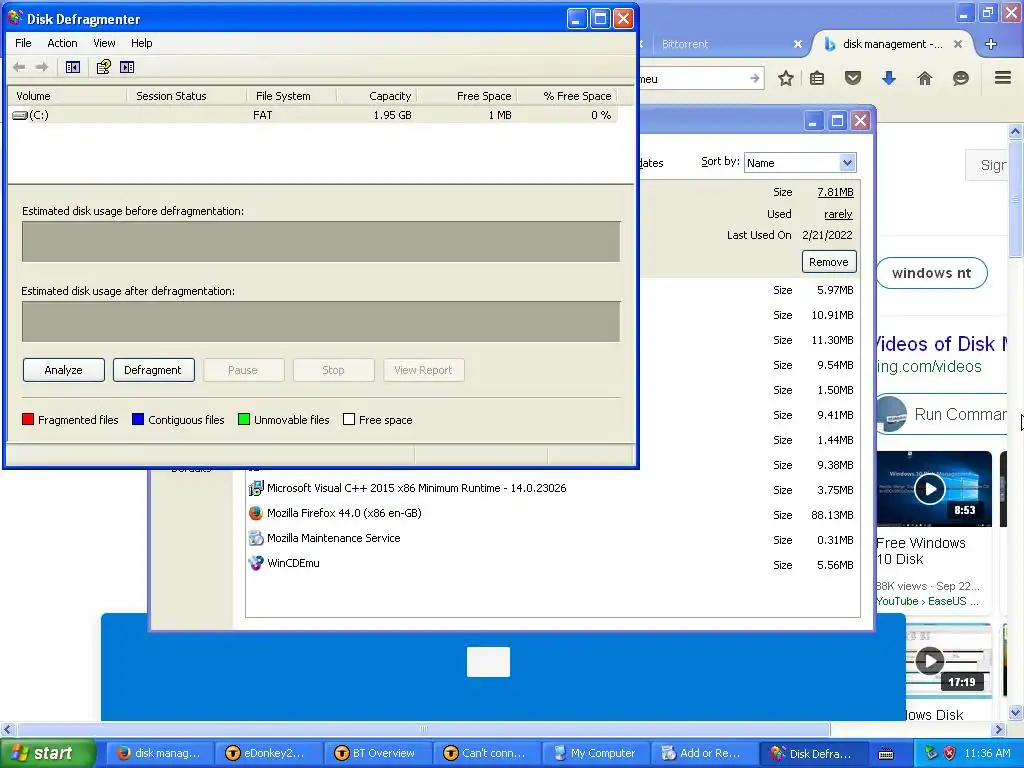Click the Safely Remove Hardware tray icon
This screenshot has width=1024, height=768.
[x=931, y=753]
